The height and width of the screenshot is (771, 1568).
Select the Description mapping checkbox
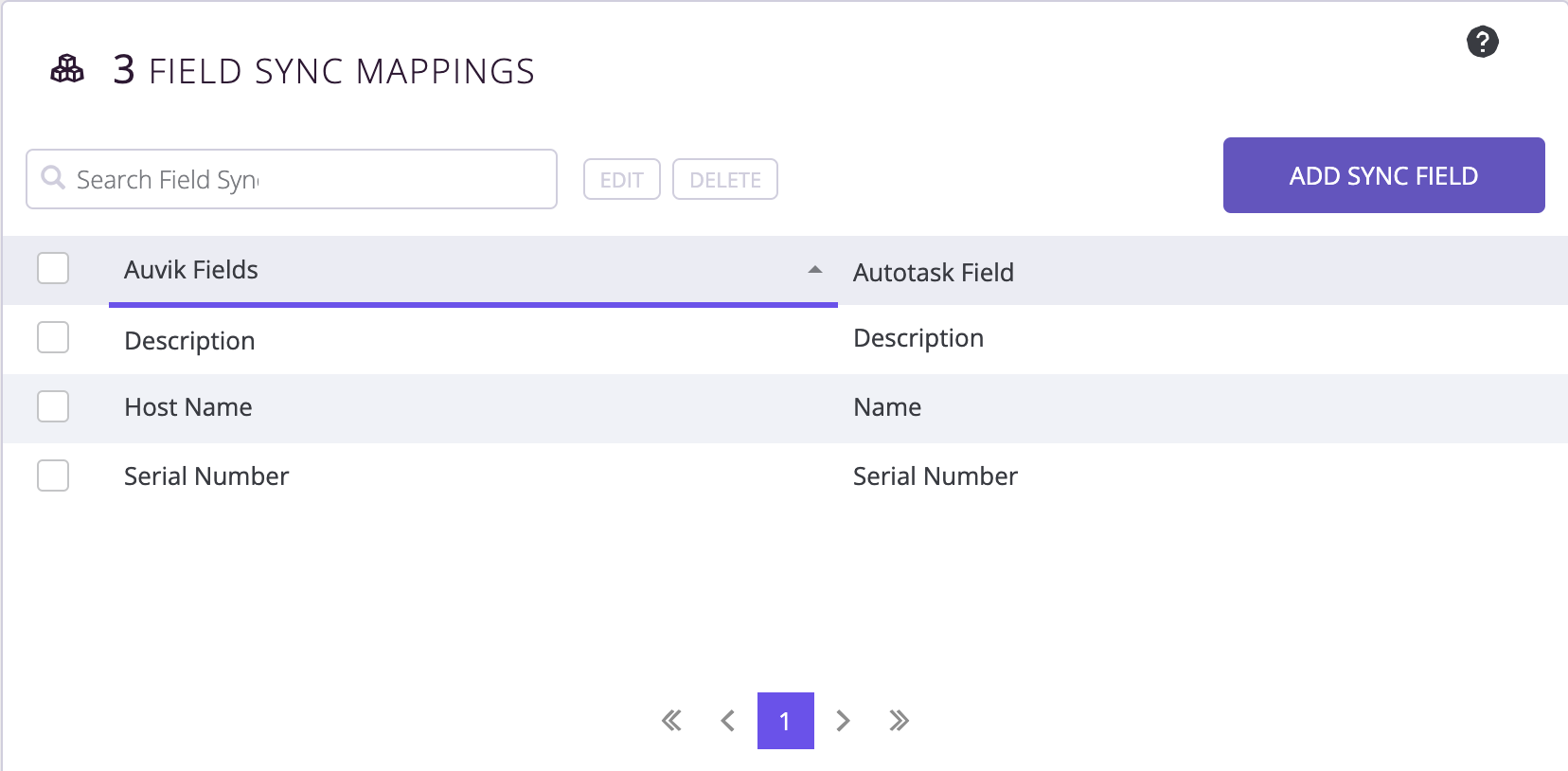click(x=53, y=337)
